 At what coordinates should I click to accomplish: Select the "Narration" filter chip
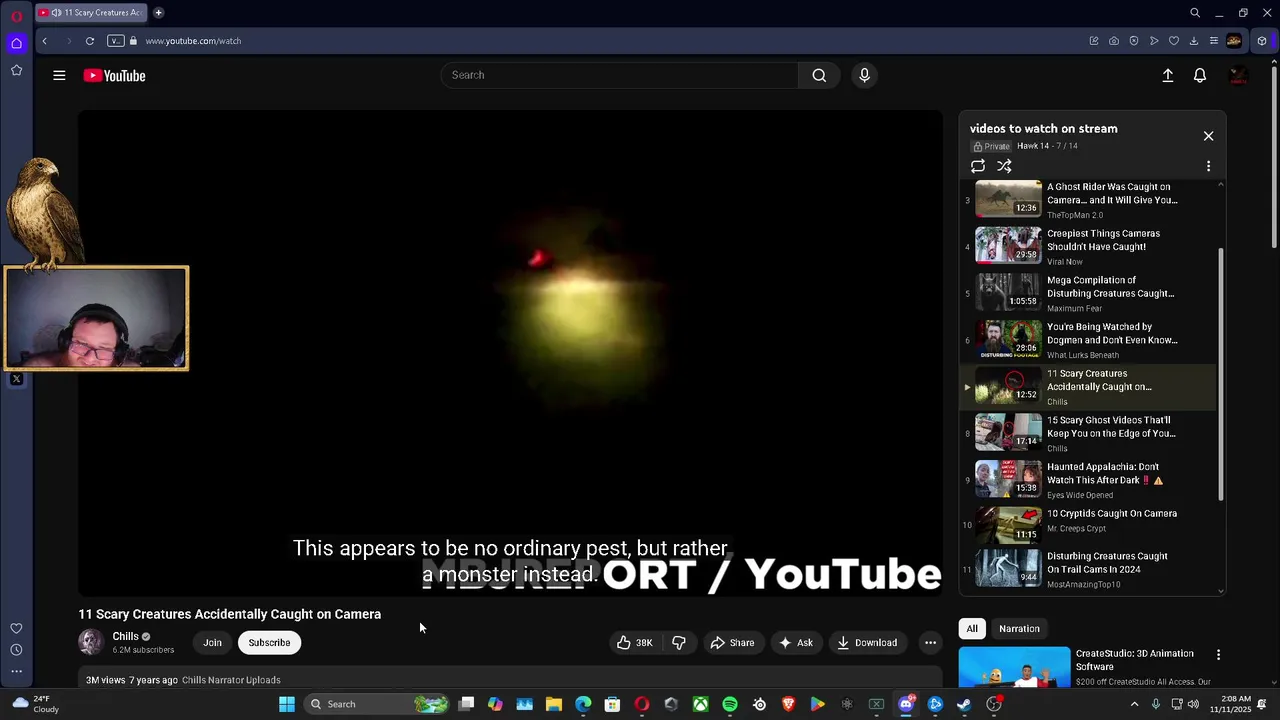coord(1019,629)
